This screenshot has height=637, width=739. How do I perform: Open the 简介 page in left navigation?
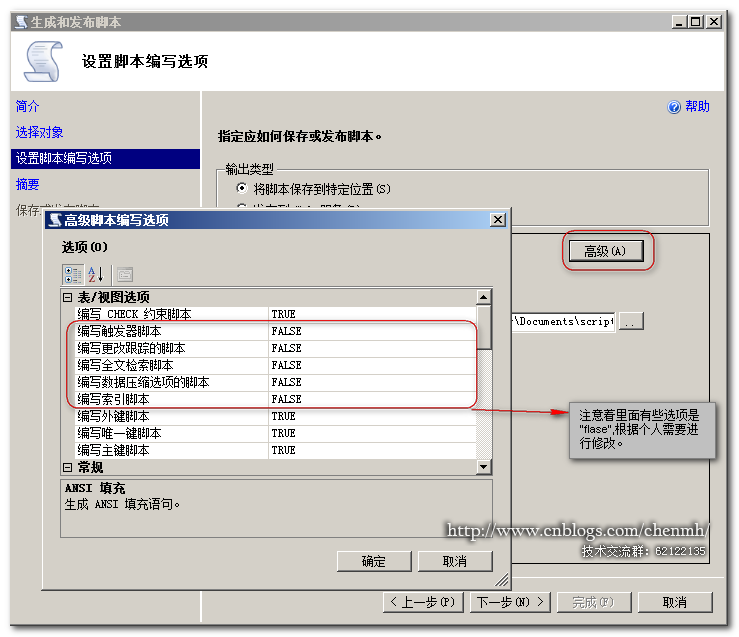tap(28, 106)
